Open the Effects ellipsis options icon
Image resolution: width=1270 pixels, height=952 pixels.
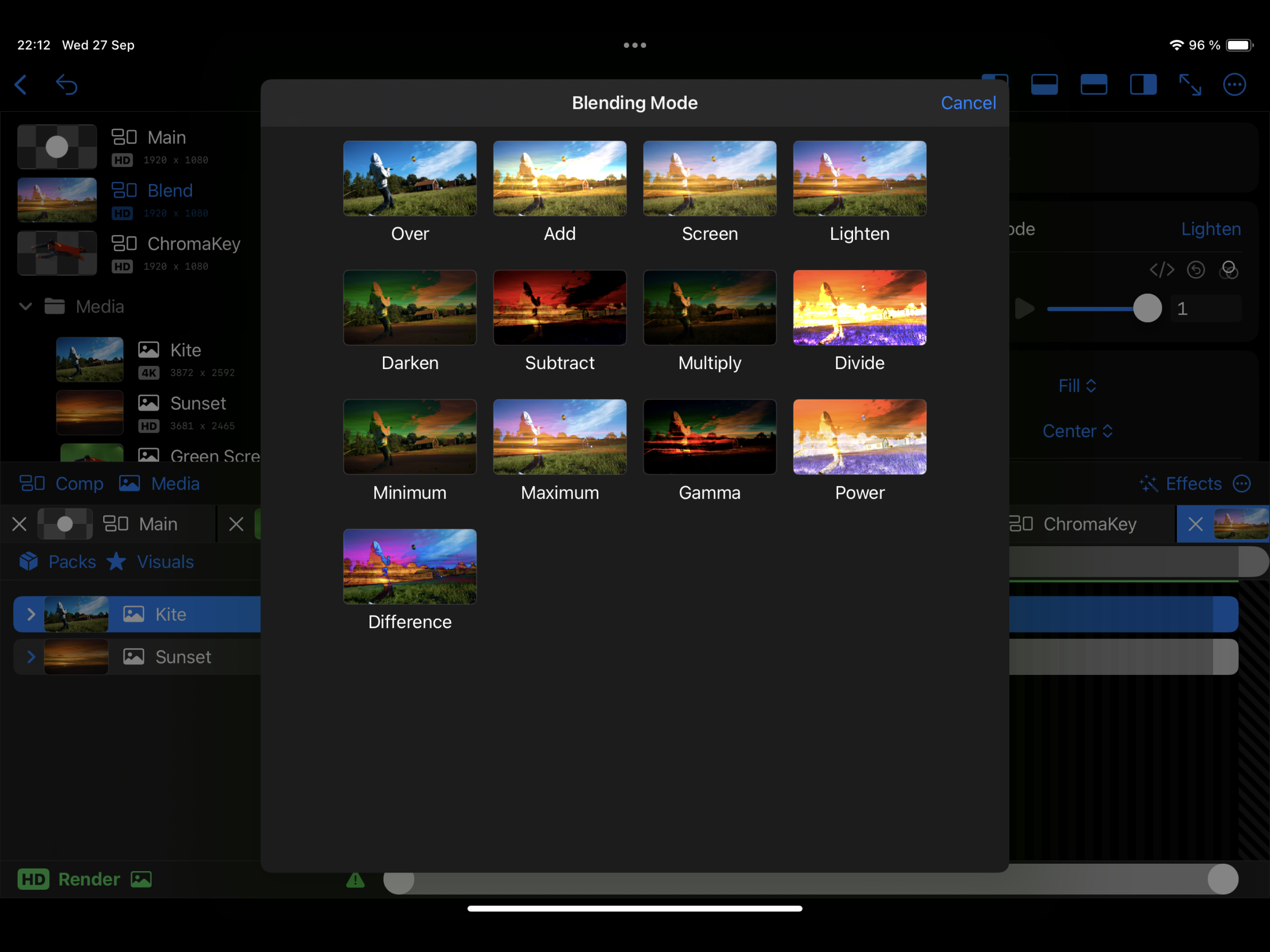click(x=1242, y=483)
